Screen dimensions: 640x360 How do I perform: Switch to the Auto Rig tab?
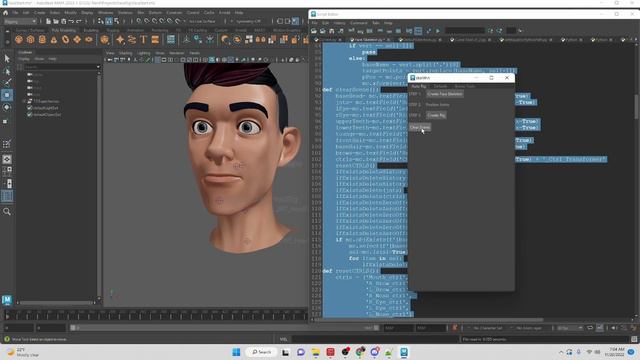click(x=418, y=86)
